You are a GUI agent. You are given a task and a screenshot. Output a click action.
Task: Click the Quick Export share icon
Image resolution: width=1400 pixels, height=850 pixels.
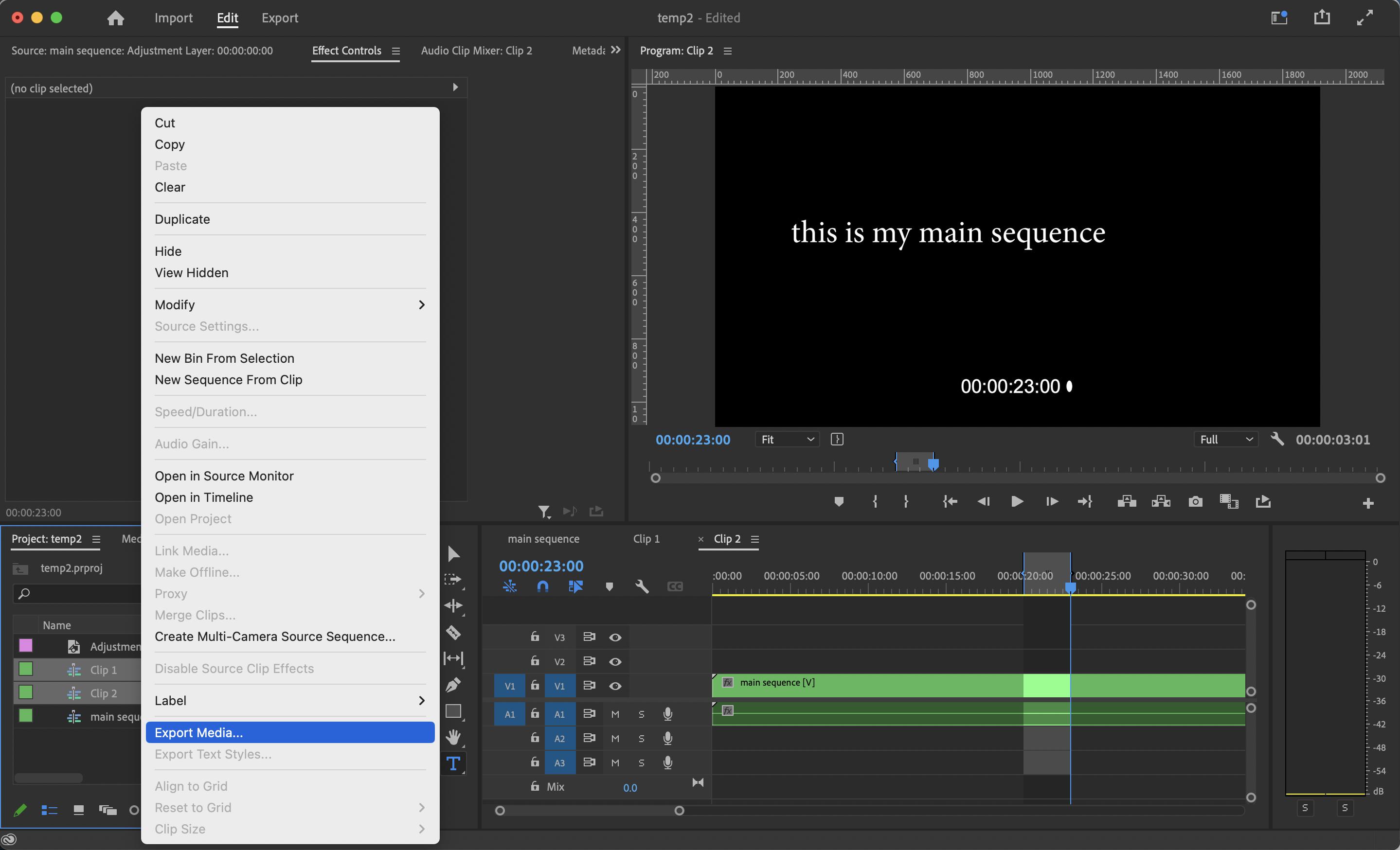pyautogui.click(x=1322, y=18)
